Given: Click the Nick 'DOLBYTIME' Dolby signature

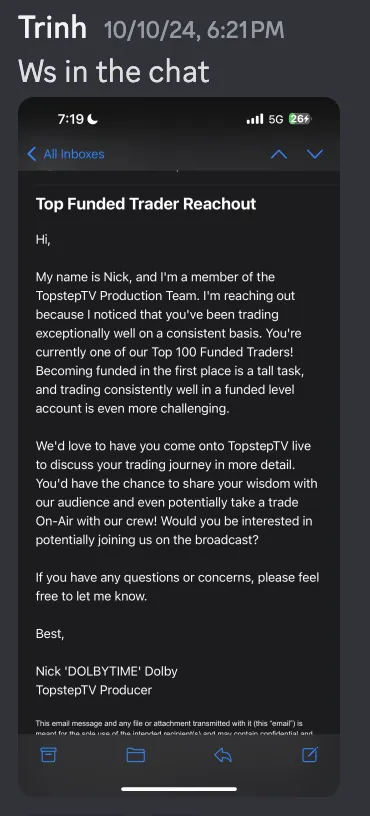Looking at the screenshot, I should [107, 671].
